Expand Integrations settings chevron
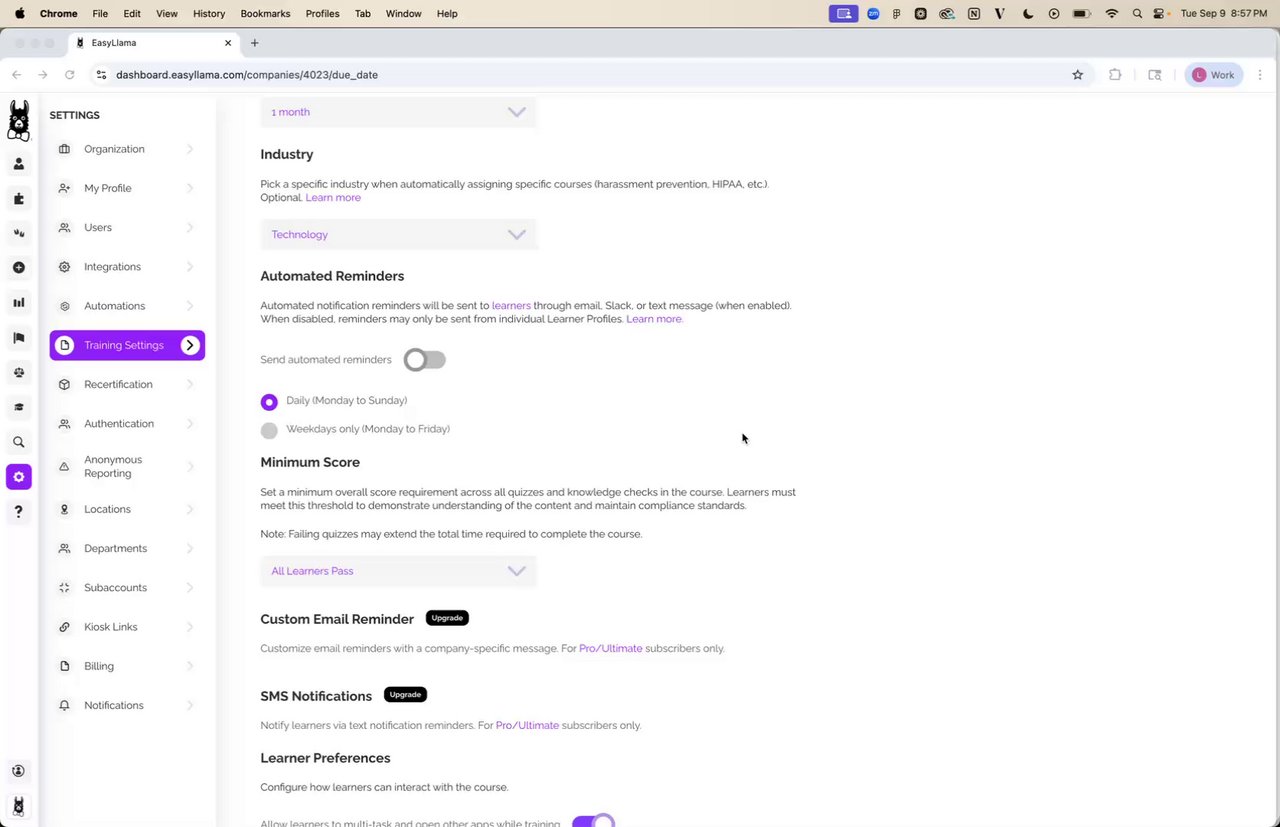Screen dimensions: 1280x827 point(190,267)
